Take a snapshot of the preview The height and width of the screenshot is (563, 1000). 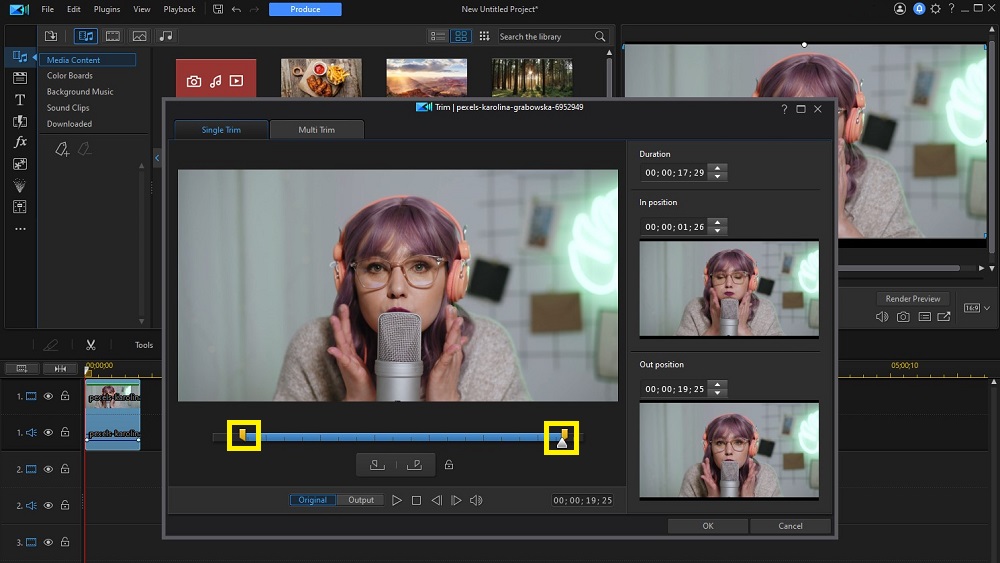[x=903, y=317]
